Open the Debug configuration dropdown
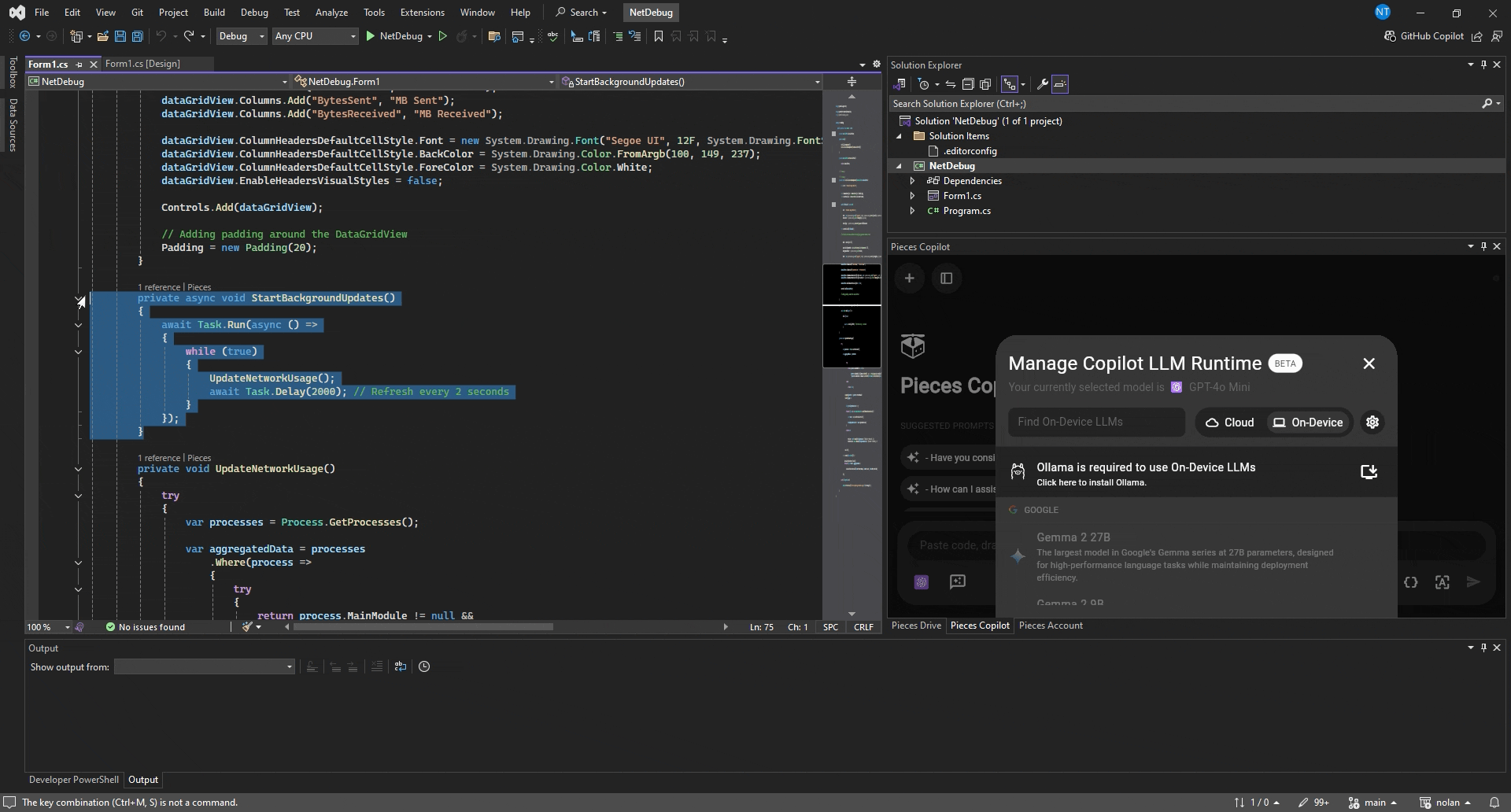 (241, 36)
